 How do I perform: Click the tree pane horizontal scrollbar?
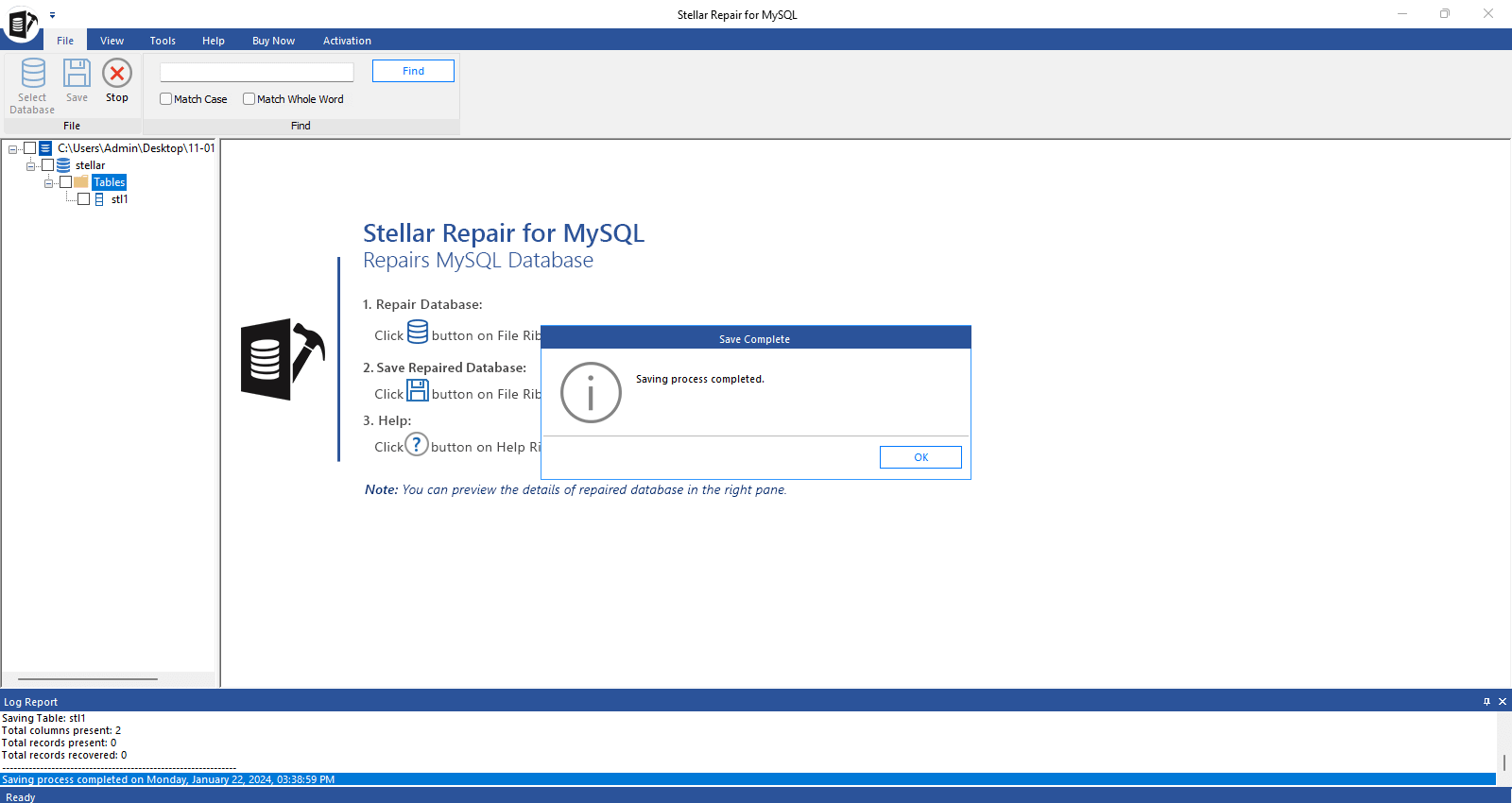pos(88,678)
